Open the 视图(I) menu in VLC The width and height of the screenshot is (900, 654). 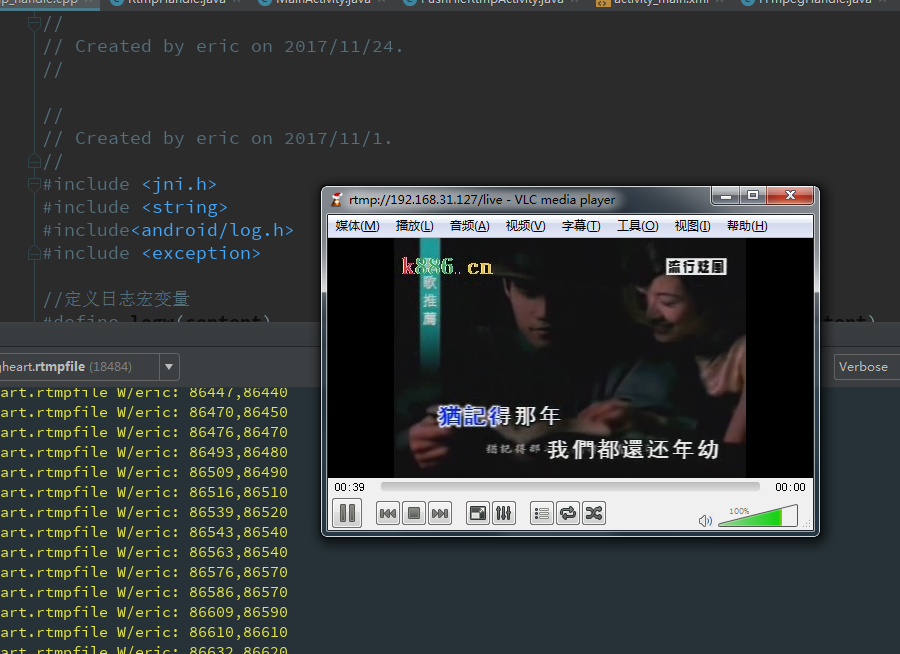tap(692, 226)
